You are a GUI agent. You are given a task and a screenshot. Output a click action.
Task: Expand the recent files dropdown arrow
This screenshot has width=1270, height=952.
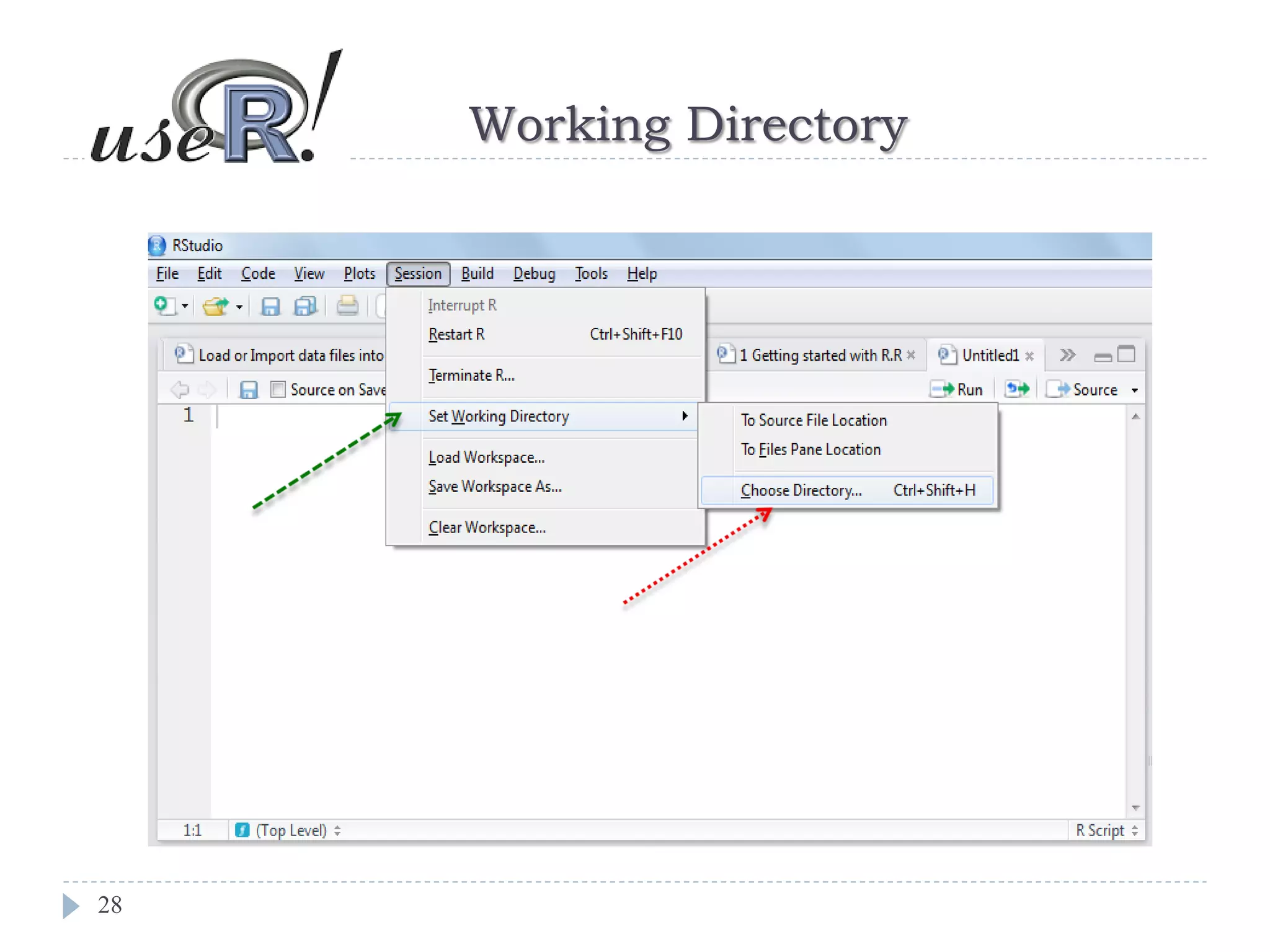point(239,306)
